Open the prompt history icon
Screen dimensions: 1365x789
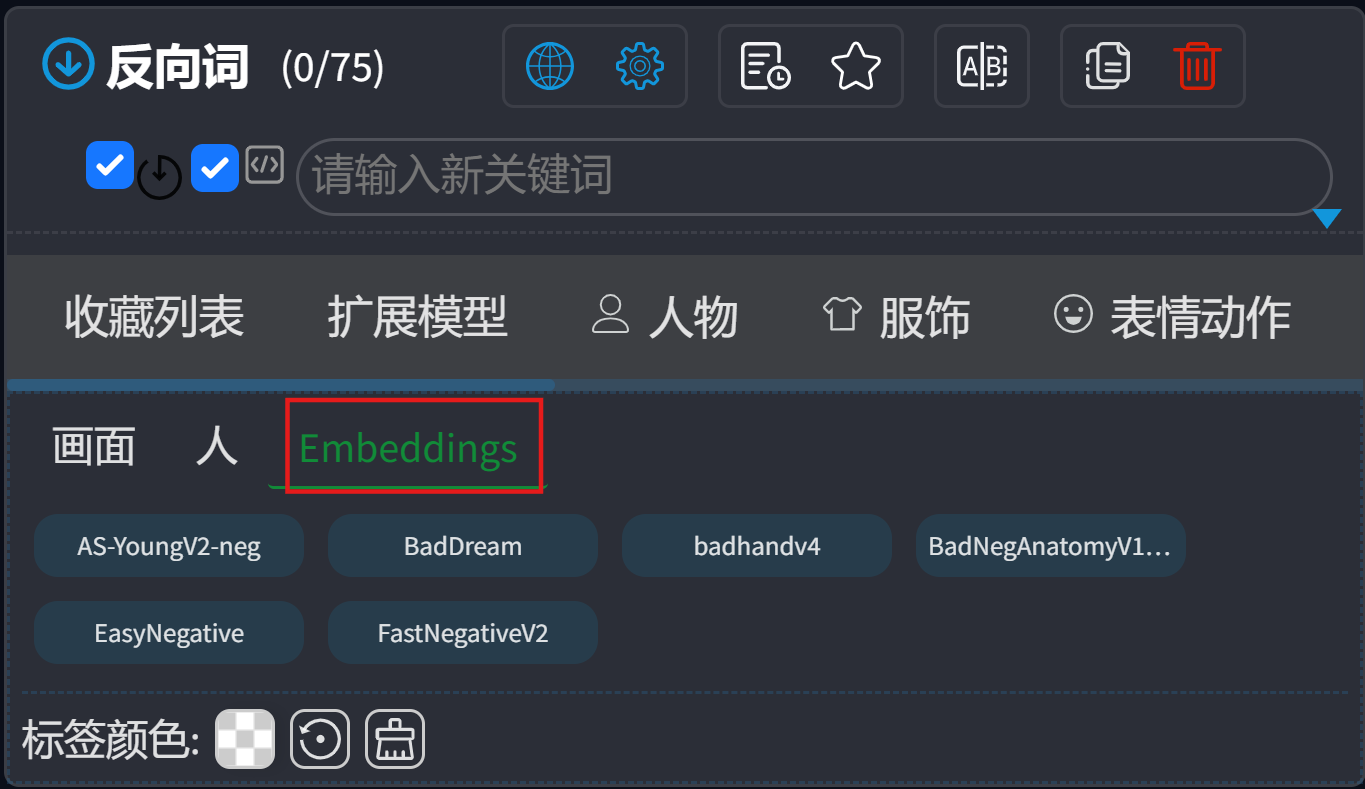coord(765,67)
